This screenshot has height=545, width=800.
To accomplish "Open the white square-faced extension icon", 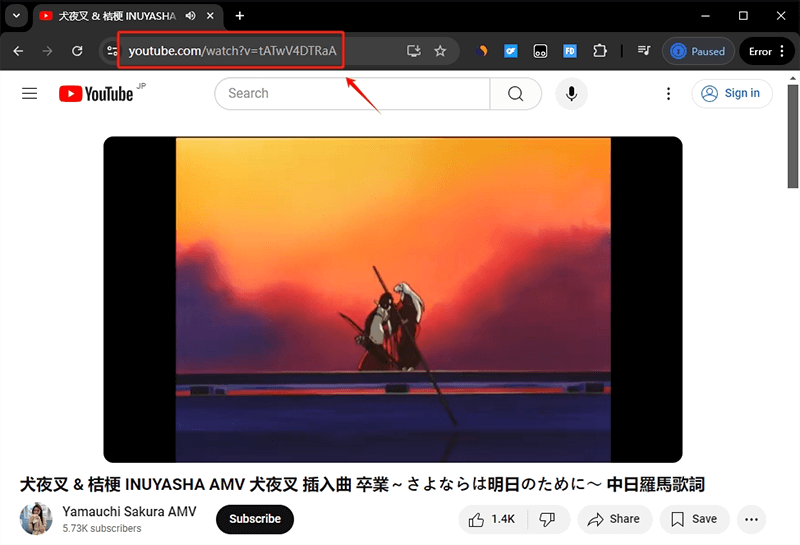I will click(x=540, y=51).
